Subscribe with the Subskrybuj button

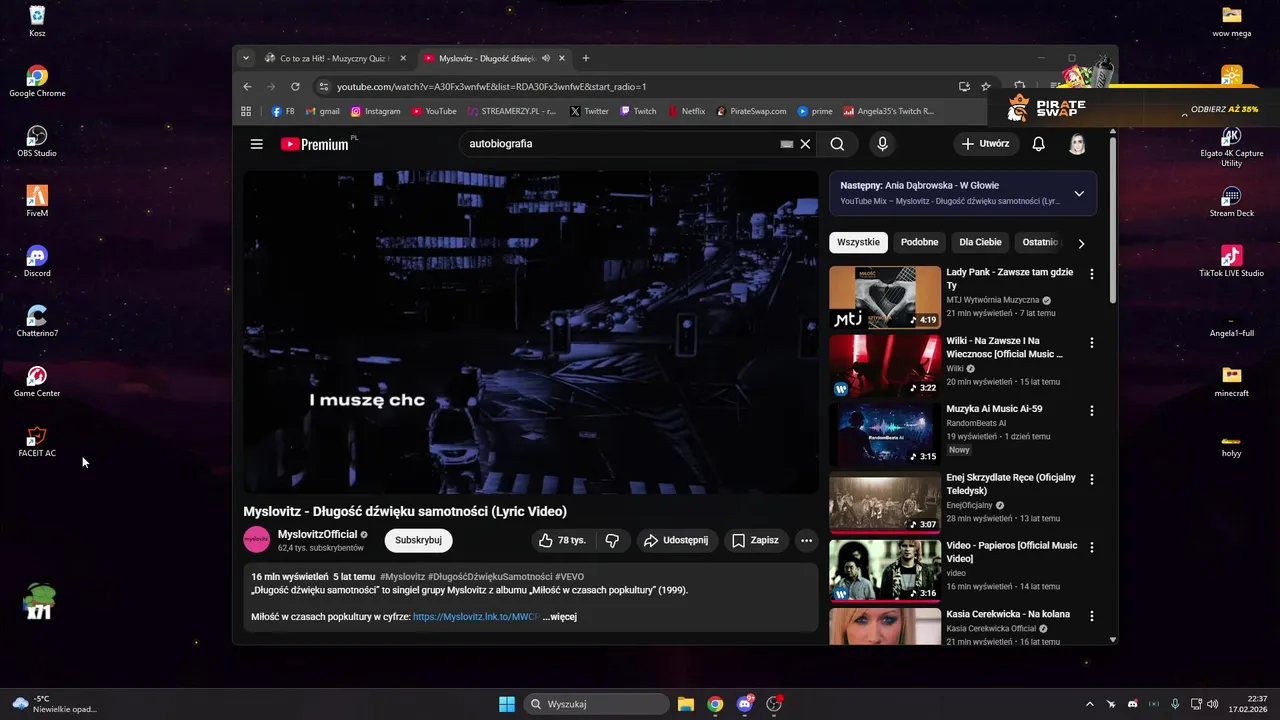pyautogui.click(x=418, y=540)
